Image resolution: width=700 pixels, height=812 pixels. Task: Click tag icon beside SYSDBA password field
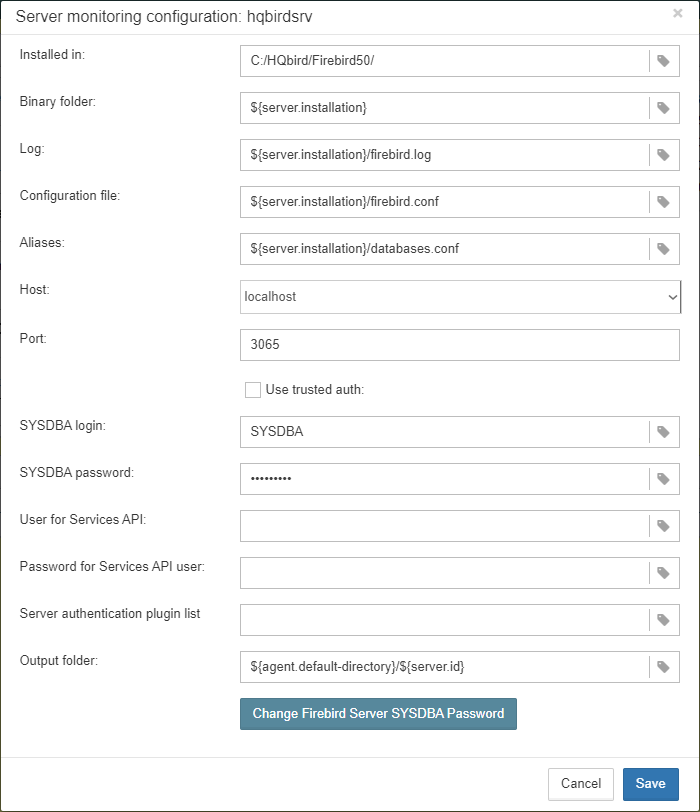point(663,479)
